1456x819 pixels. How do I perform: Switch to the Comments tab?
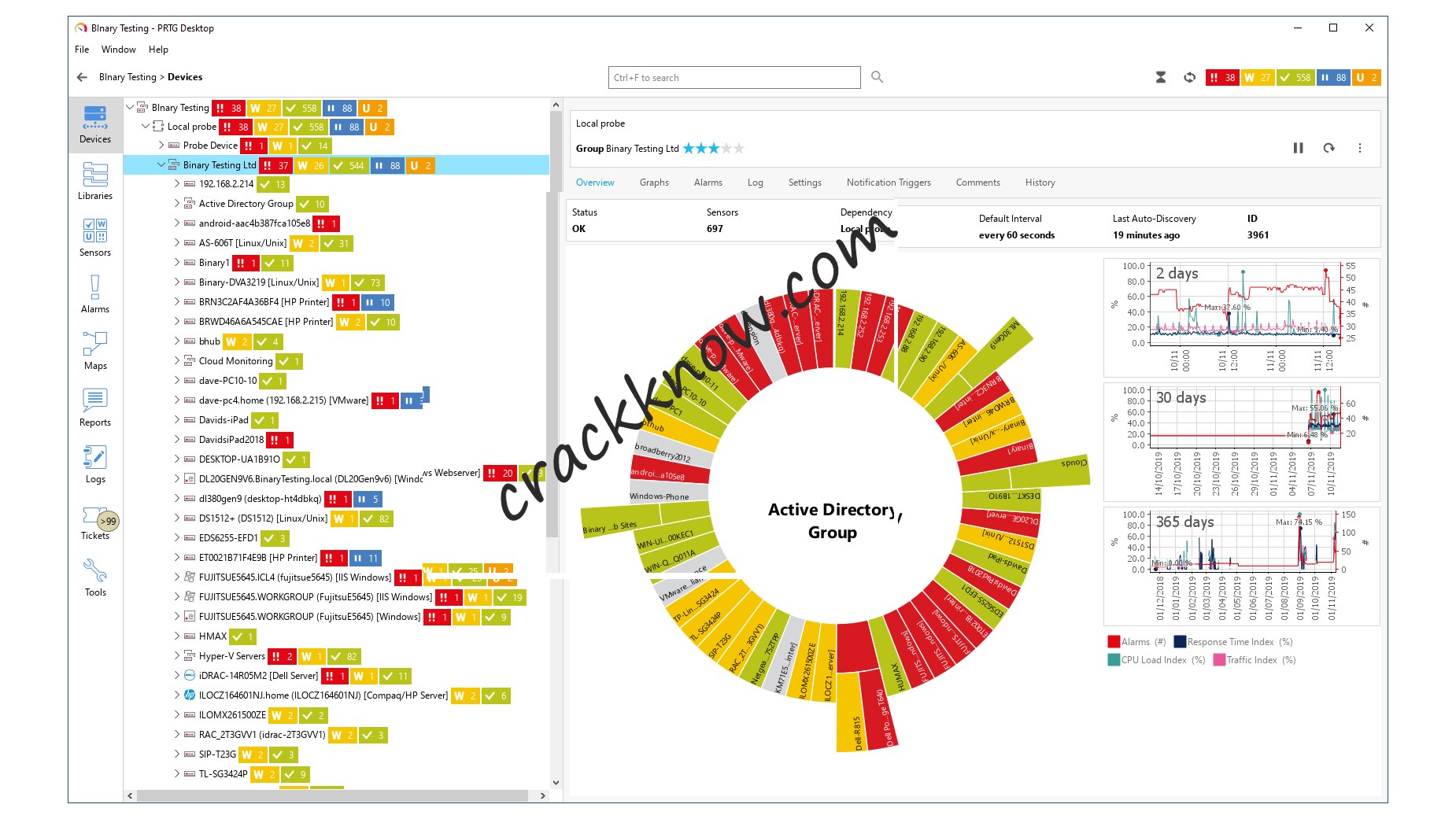[978, 183]
